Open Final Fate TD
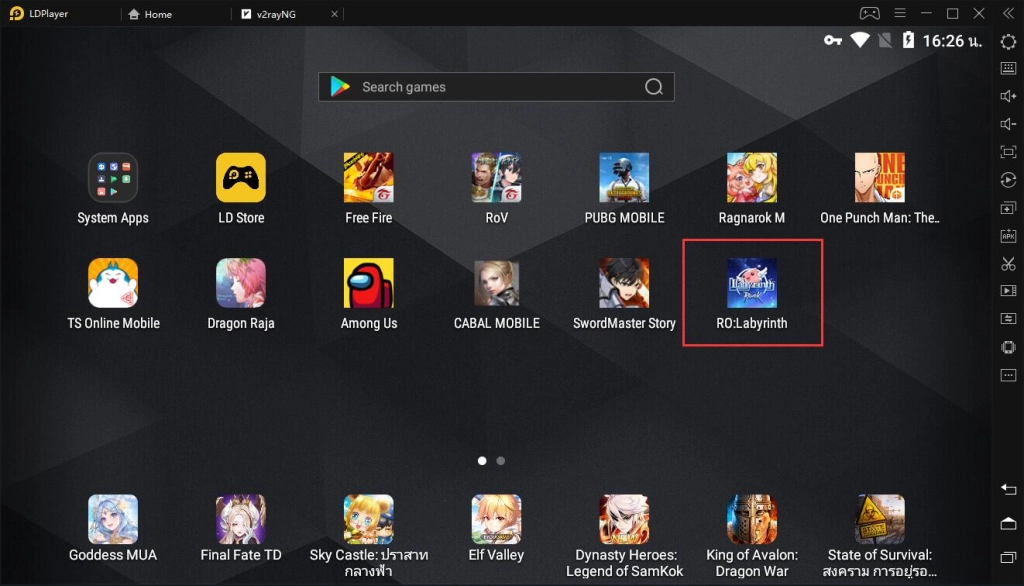1024x586 pixels. click(241, 519)
